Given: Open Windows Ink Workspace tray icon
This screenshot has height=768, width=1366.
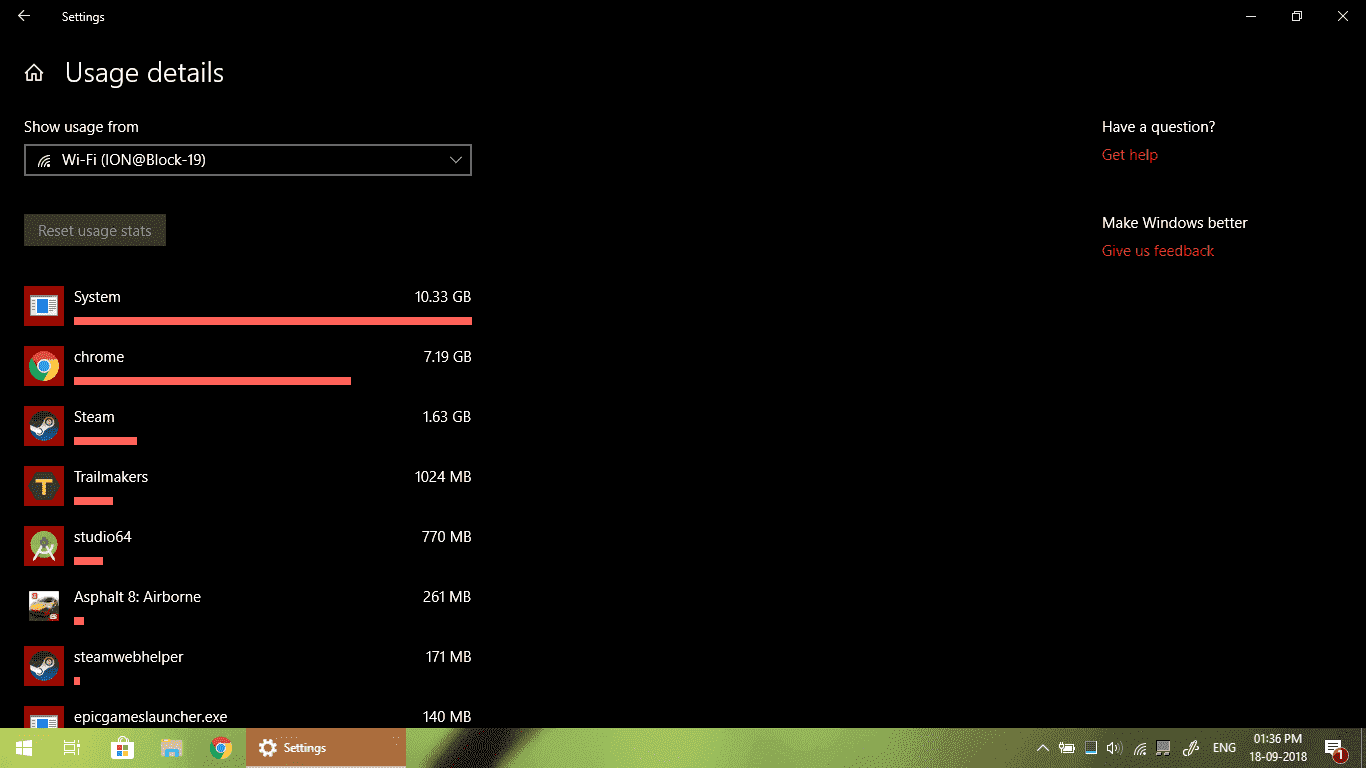Looking at the screenshot, I should [1190, 748].
